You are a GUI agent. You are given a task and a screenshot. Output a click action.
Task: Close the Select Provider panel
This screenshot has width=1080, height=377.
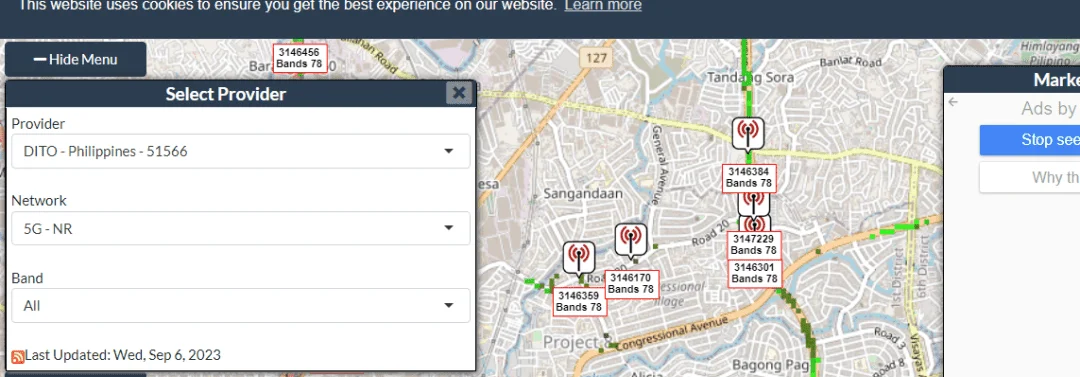pyautogui.click(x=459, y=93)
